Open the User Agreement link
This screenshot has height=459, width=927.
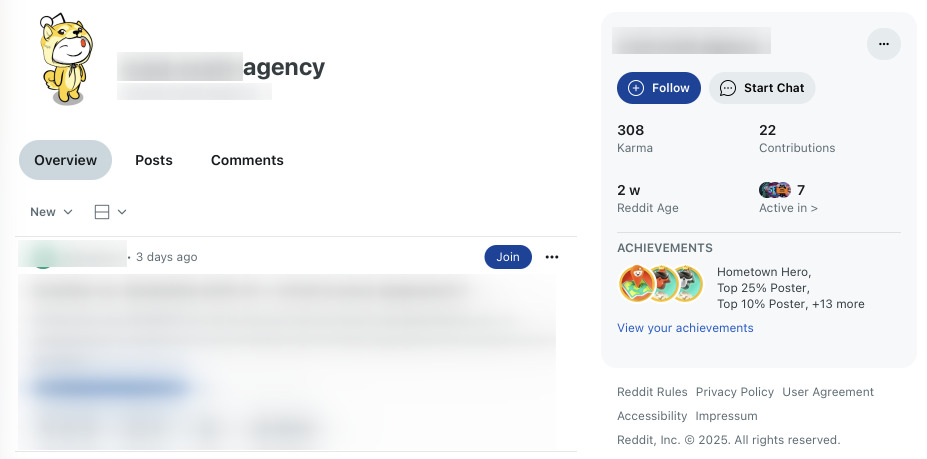click(x=828, y=392)
